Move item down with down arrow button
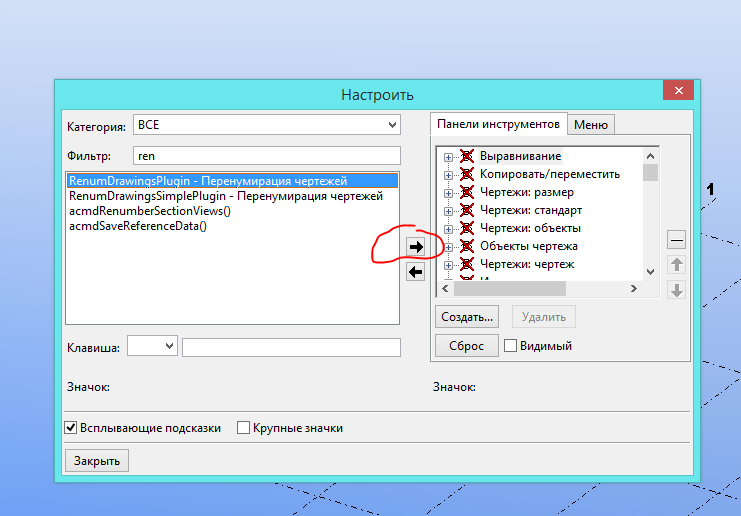Screen dimensions: 741x516 point(677,290)
